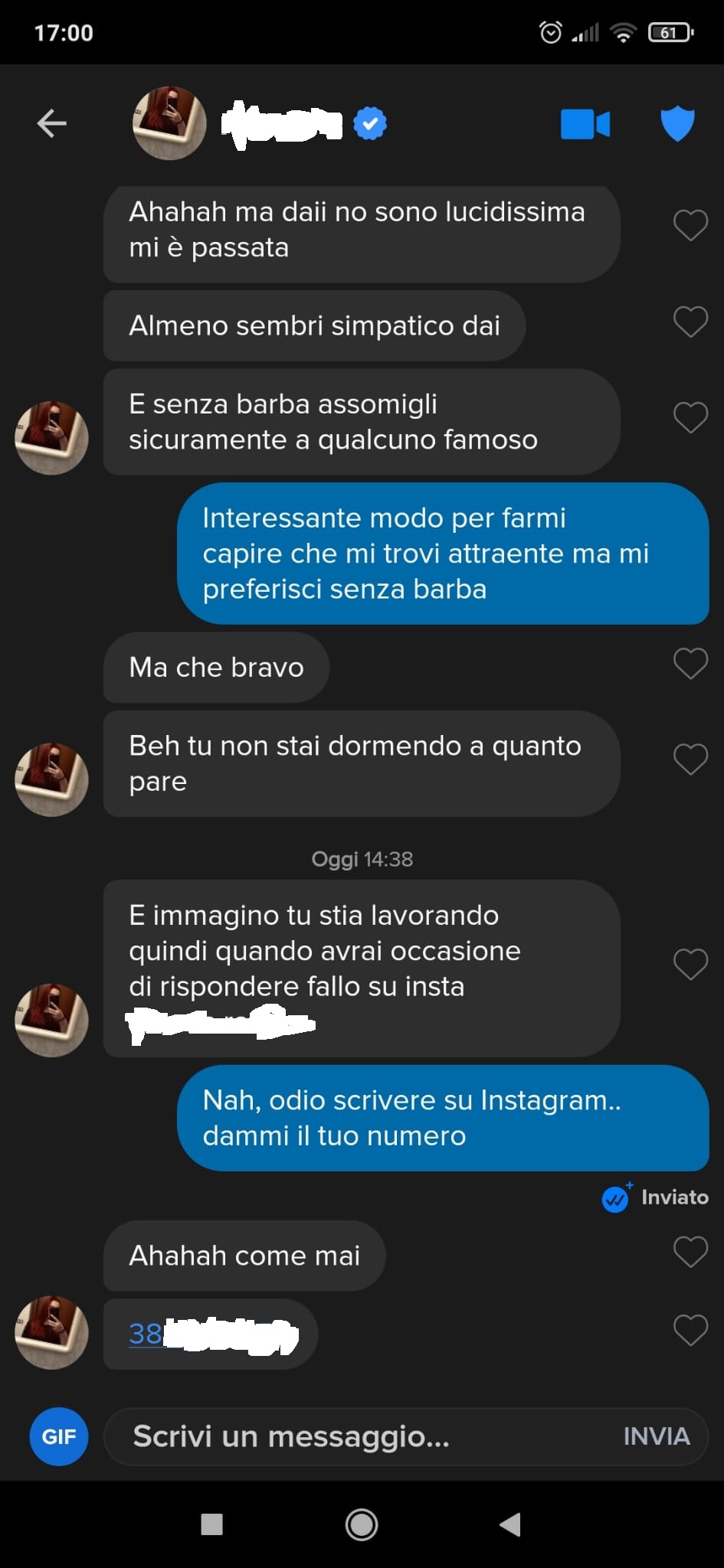Tap the blue verified badge beside the name

(370, 124)
